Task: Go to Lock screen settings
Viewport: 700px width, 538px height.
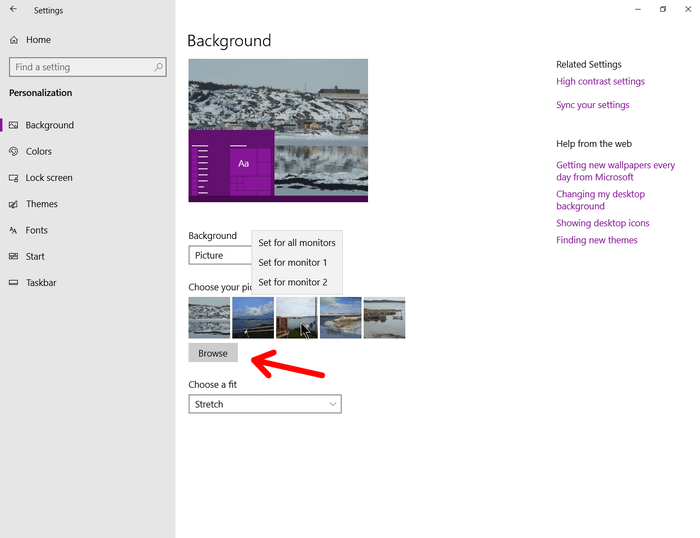Action: (x=88, y=178)
